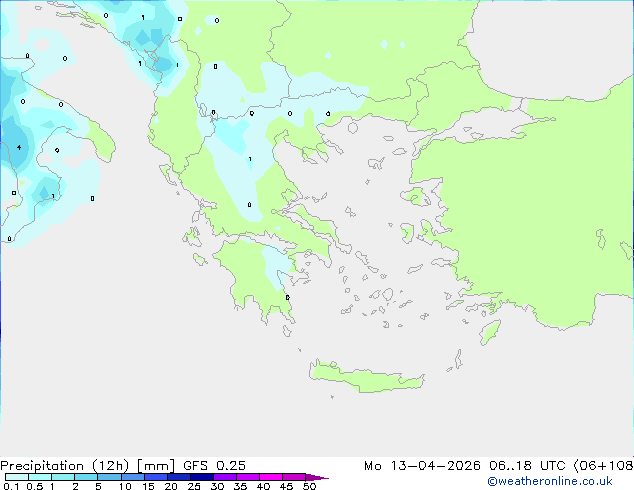Click the '0.1' legend scale label

[11, 486]
